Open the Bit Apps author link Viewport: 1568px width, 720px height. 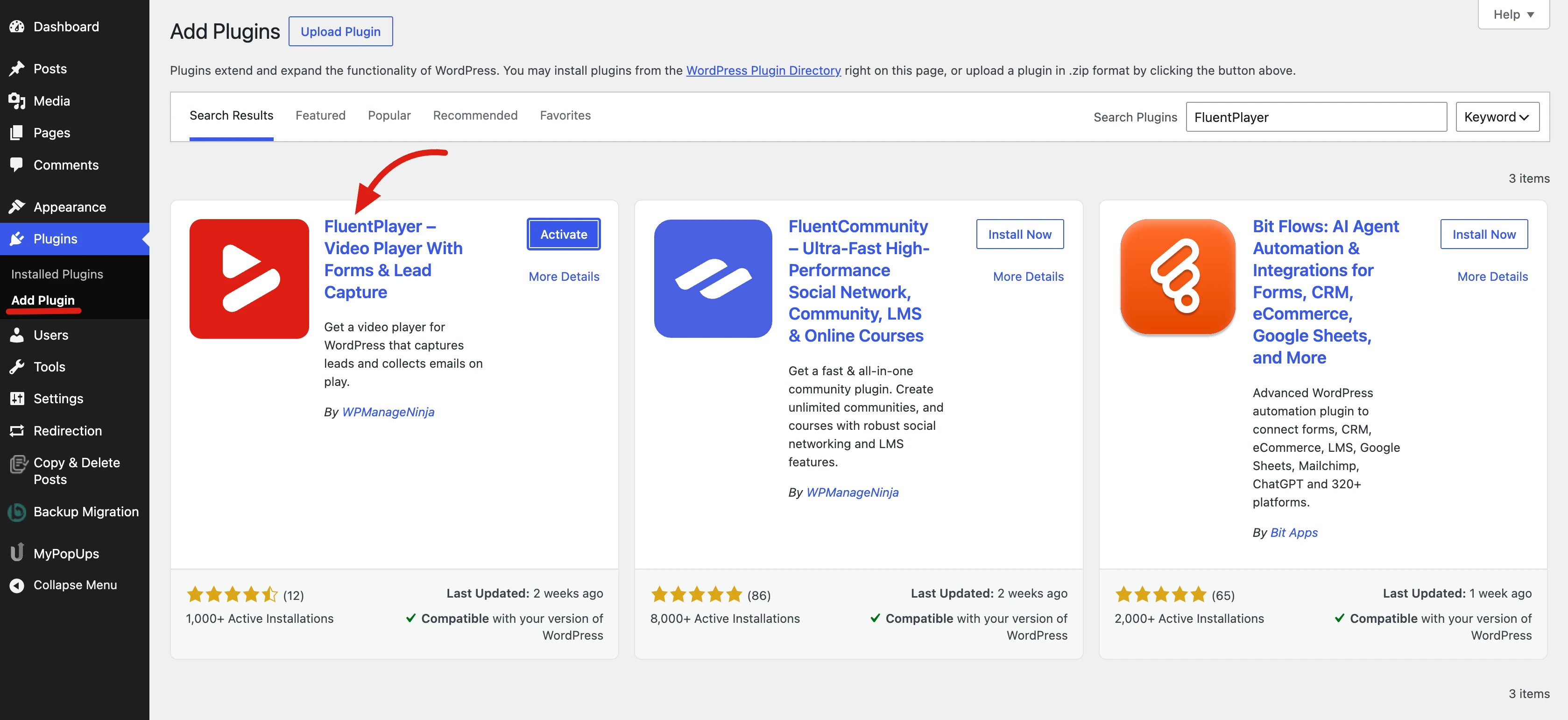[1294, 533]
